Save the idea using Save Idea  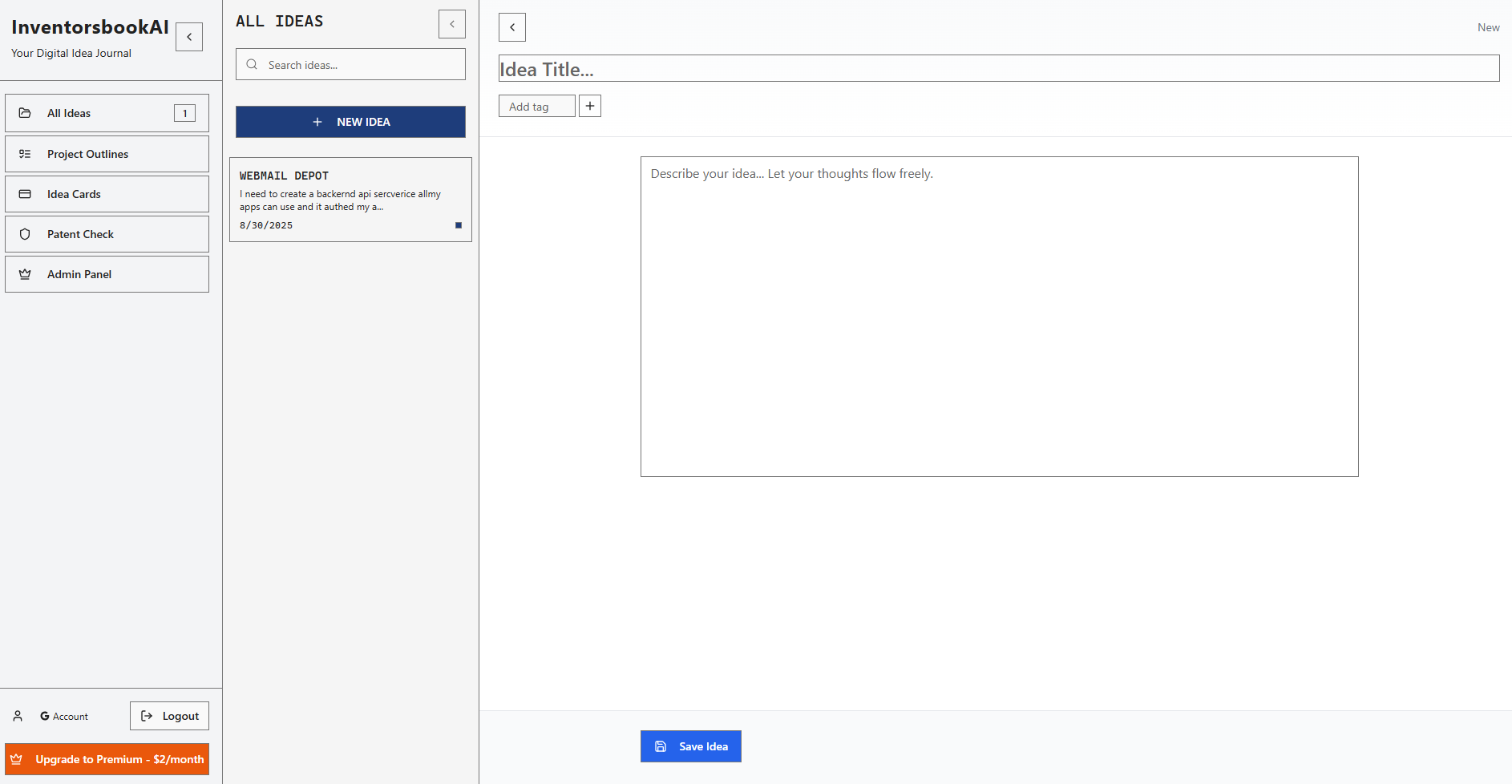690,746
